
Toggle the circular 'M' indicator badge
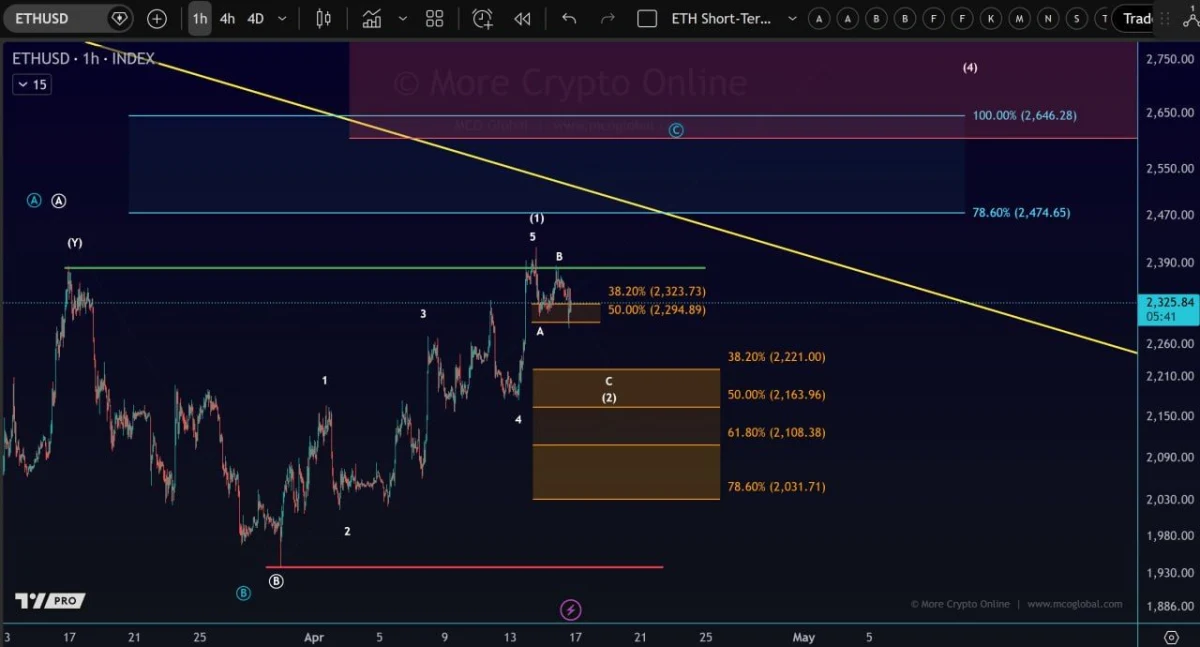[x=1019, y=18]
